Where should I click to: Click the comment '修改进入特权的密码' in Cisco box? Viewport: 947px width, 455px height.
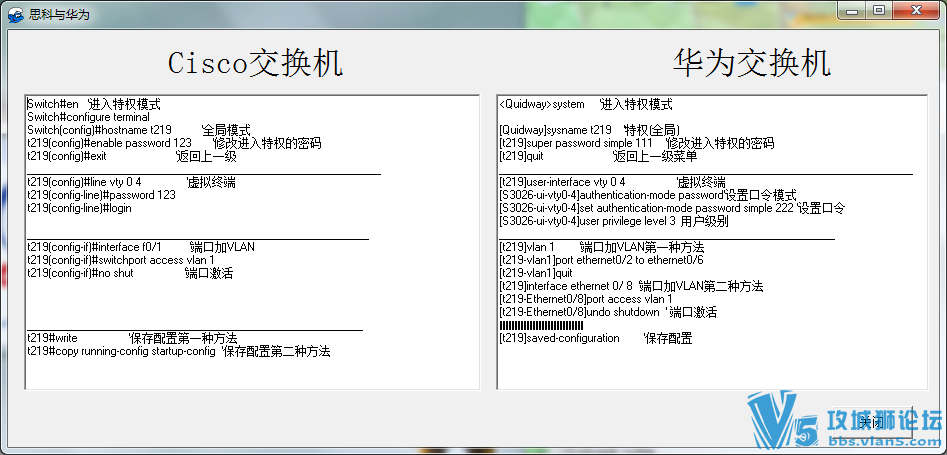(268, 143)
